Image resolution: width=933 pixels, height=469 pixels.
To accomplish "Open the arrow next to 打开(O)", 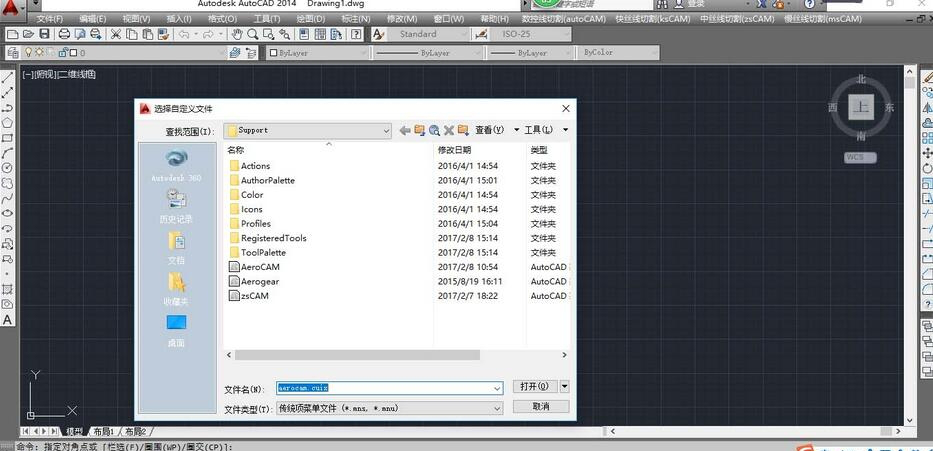I will (x=564, y=386).
